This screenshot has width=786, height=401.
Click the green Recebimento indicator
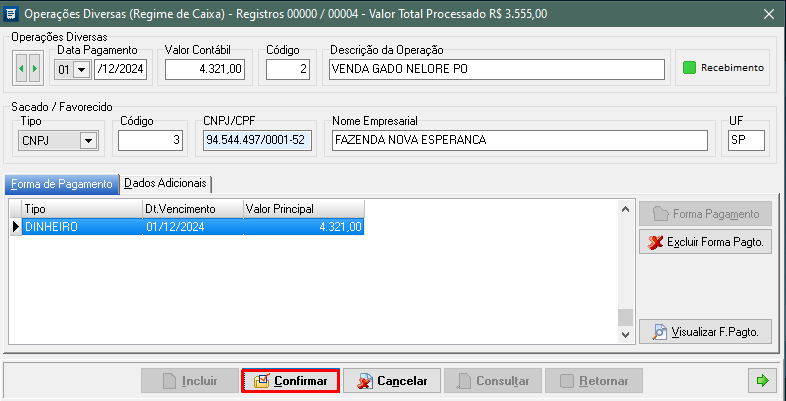click(688, 68)
